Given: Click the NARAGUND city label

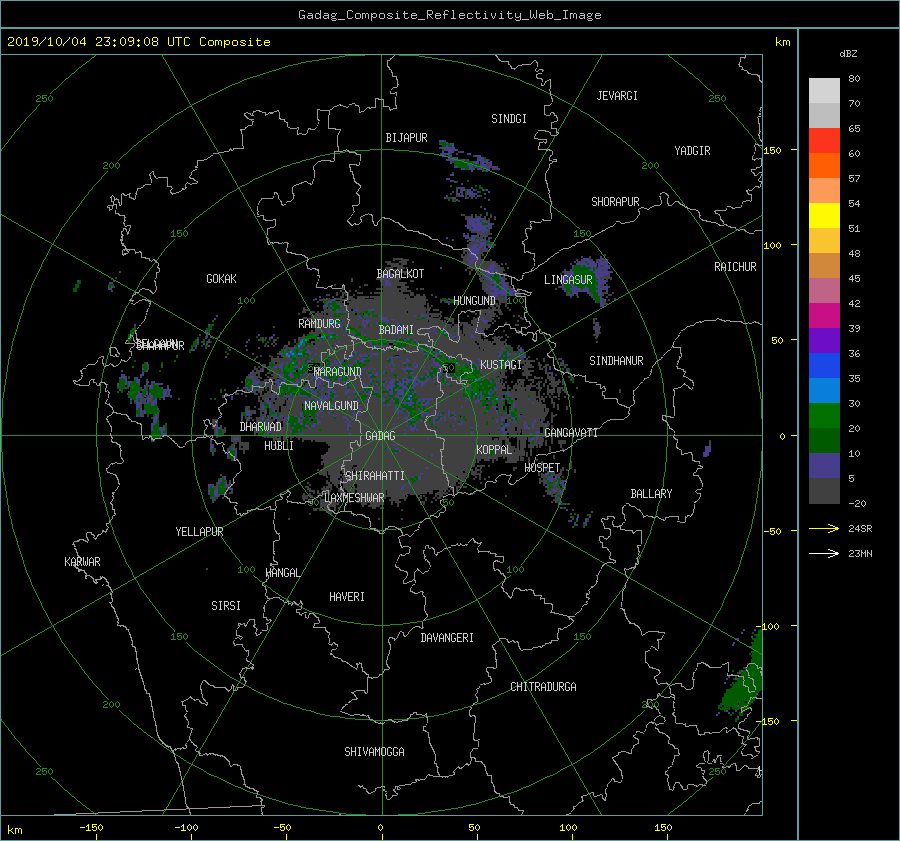Looking at the screenshot, I should pyautogui.click(x=338, y=372).
